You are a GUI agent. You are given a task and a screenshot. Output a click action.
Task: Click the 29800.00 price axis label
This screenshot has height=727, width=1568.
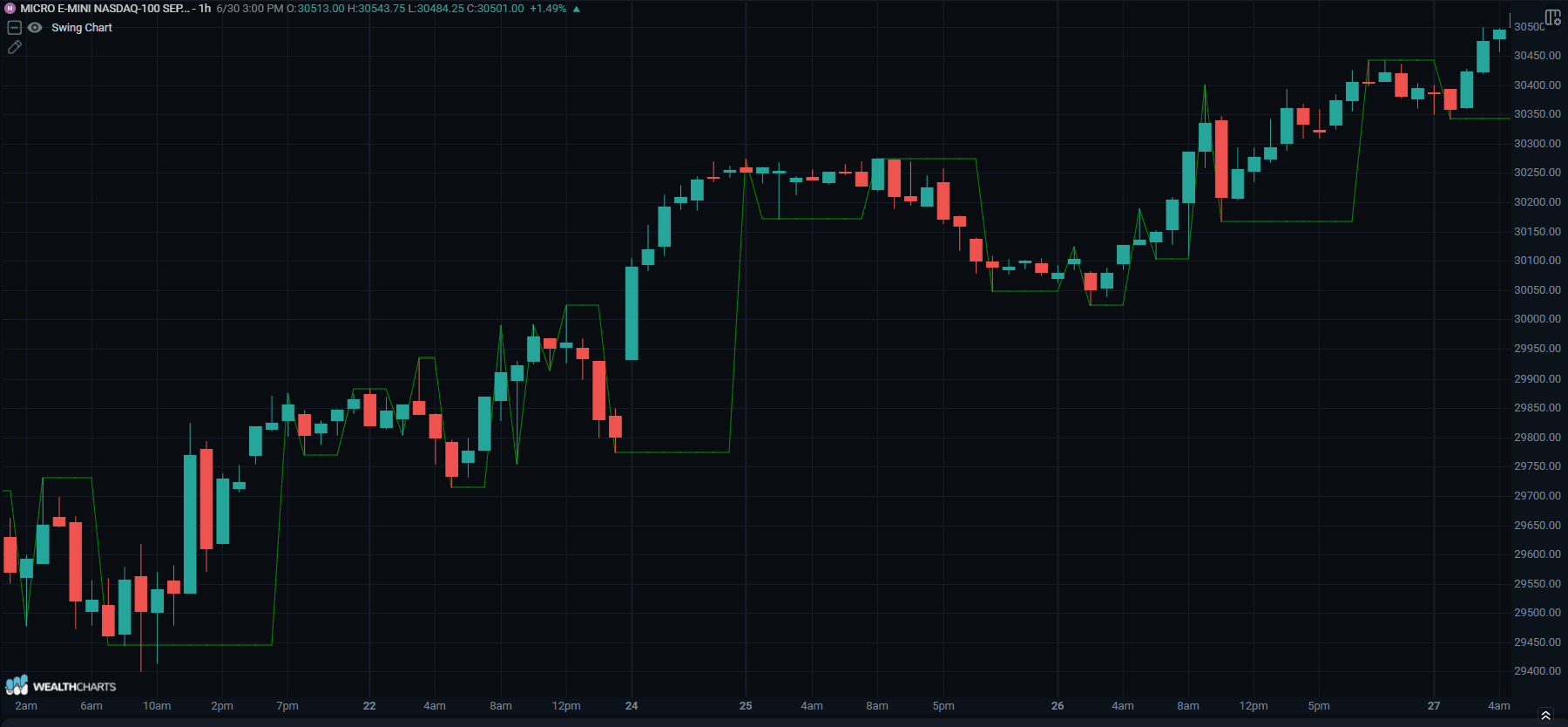pos(1538,438)
